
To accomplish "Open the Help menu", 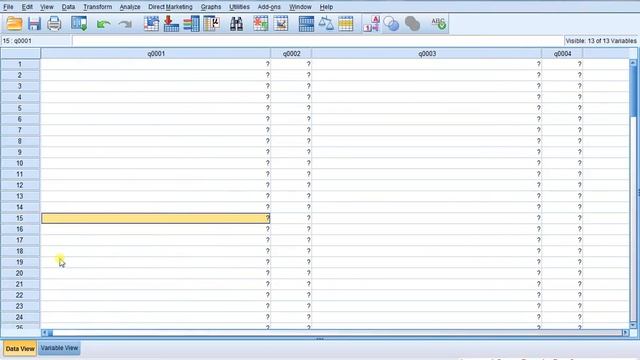I will 326,7.
